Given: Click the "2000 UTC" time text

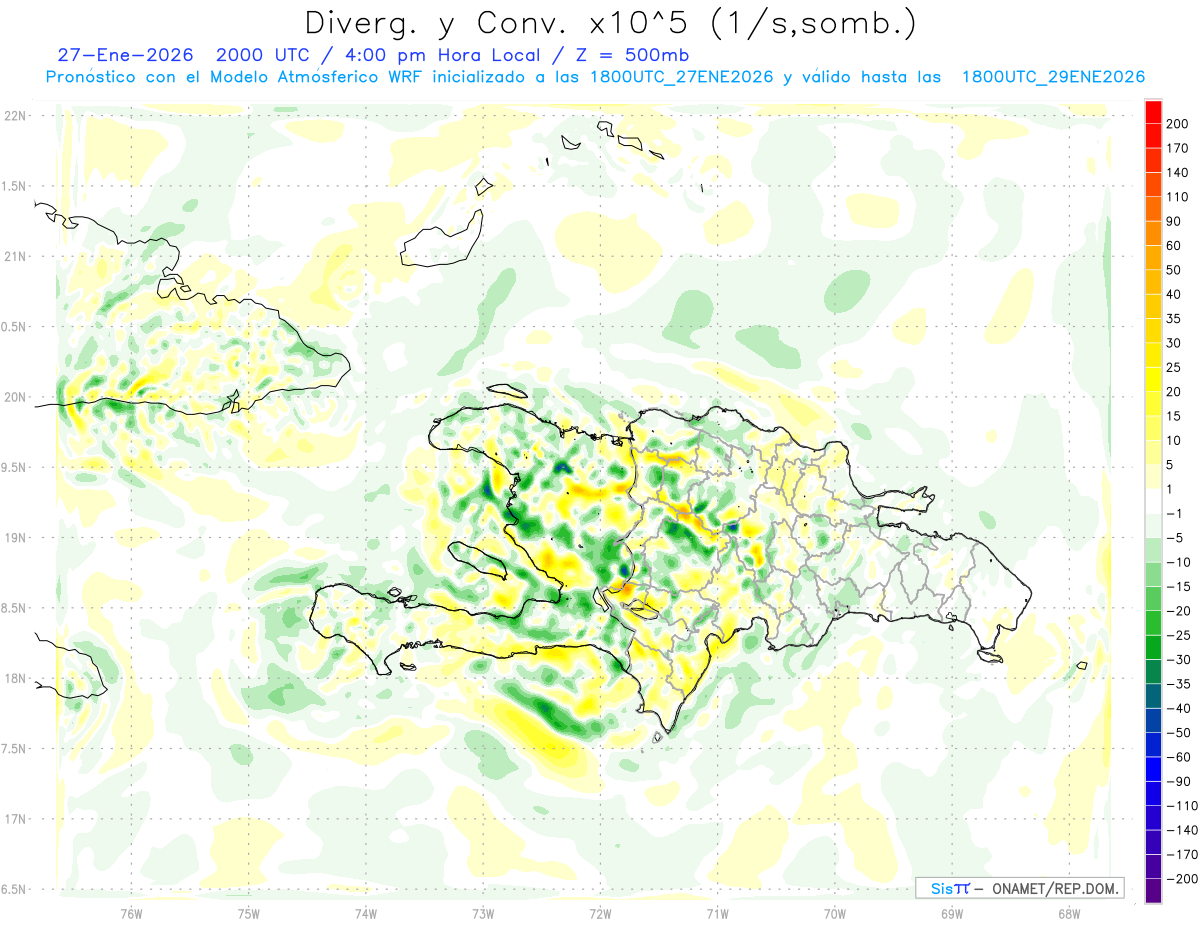Looking at the screenshot, I should (263, 54).
